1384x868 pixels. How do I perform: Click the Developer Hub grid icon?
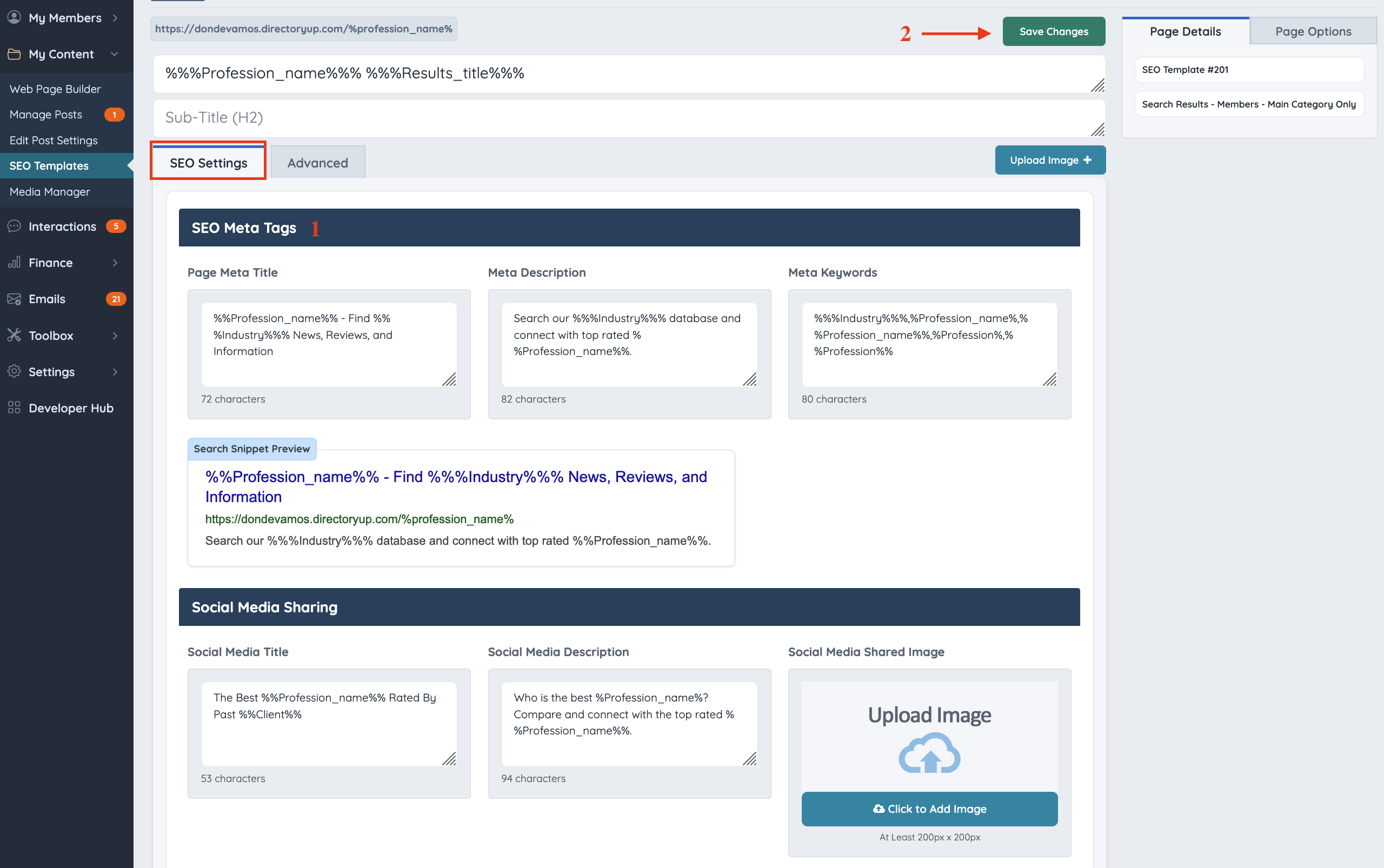click(x=14, y=408)
